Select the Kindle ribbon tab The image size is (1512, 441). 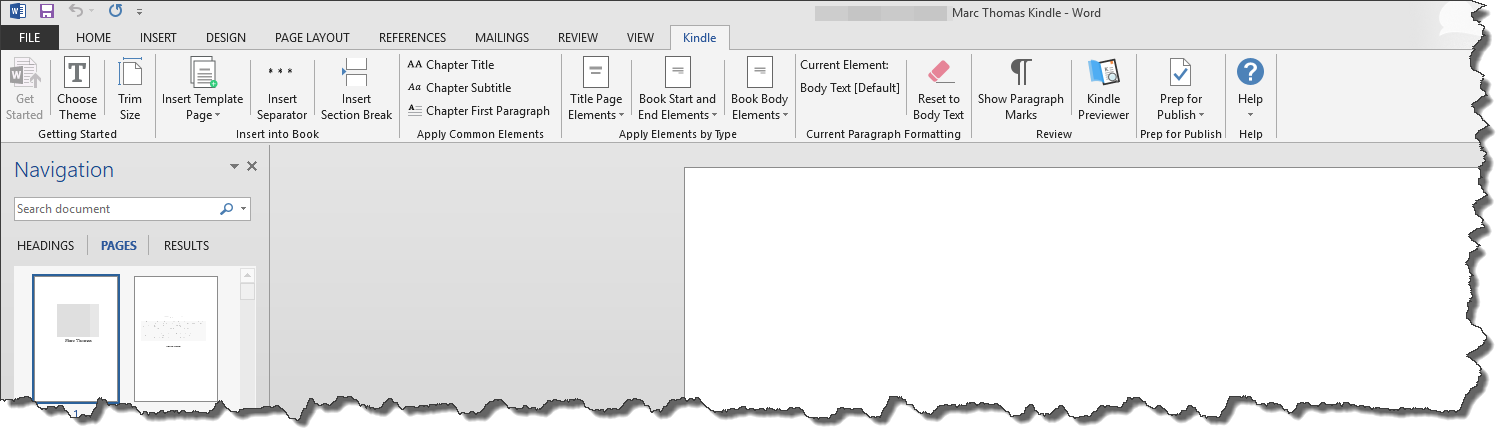tap(700, 38)
